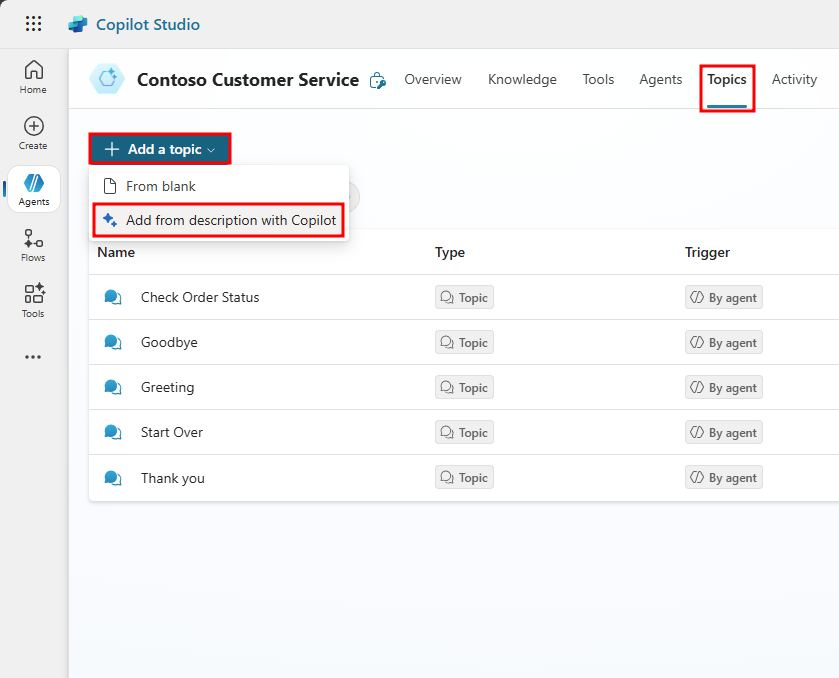Click By agent trigger for Thank you
Screen dimensions: 839x678
723,477
